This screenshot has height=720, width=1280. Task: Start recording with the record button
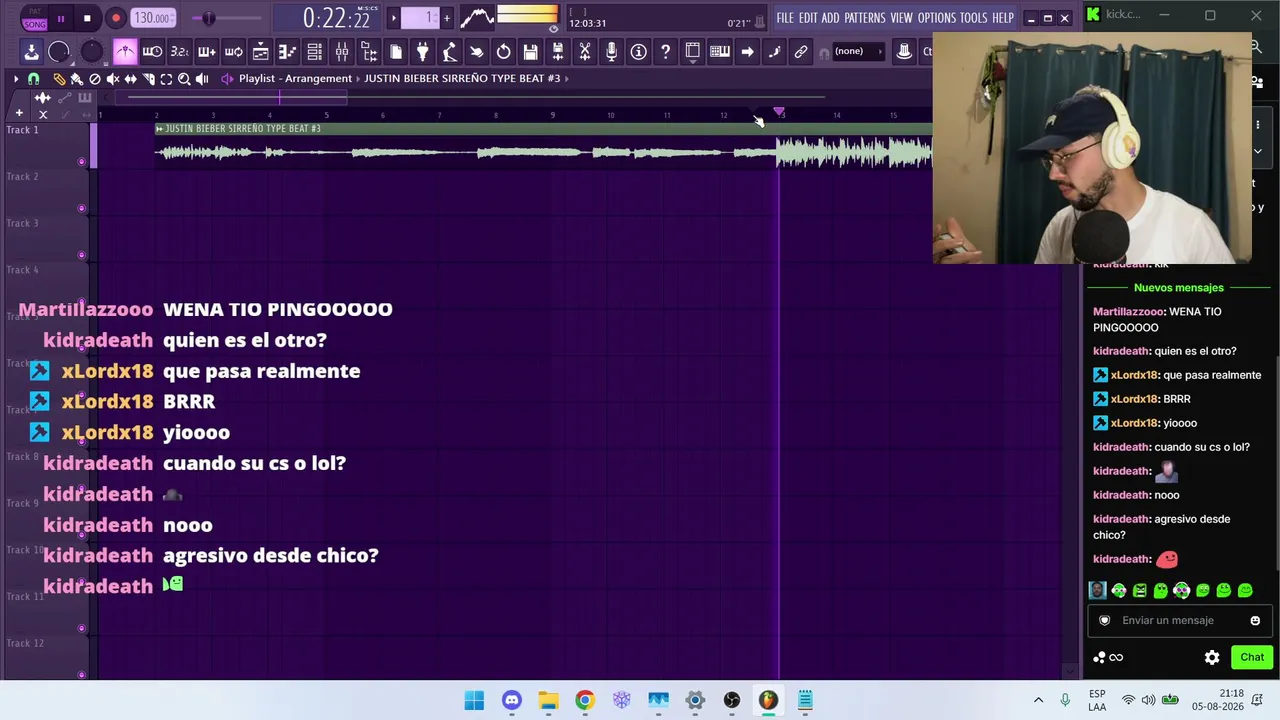pos(115,18)
